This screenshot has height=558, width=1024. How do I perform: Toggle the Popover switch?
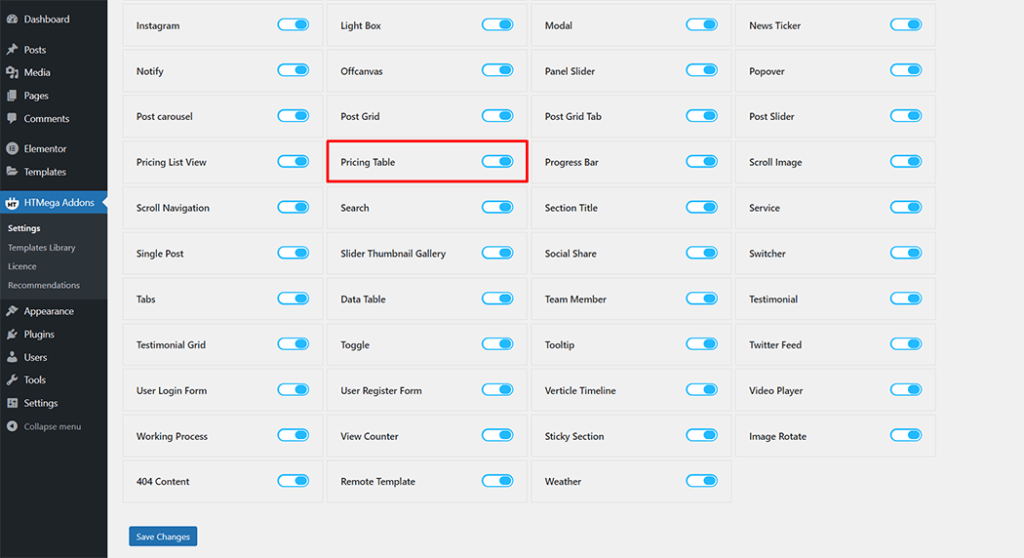(x=906, y=70)
